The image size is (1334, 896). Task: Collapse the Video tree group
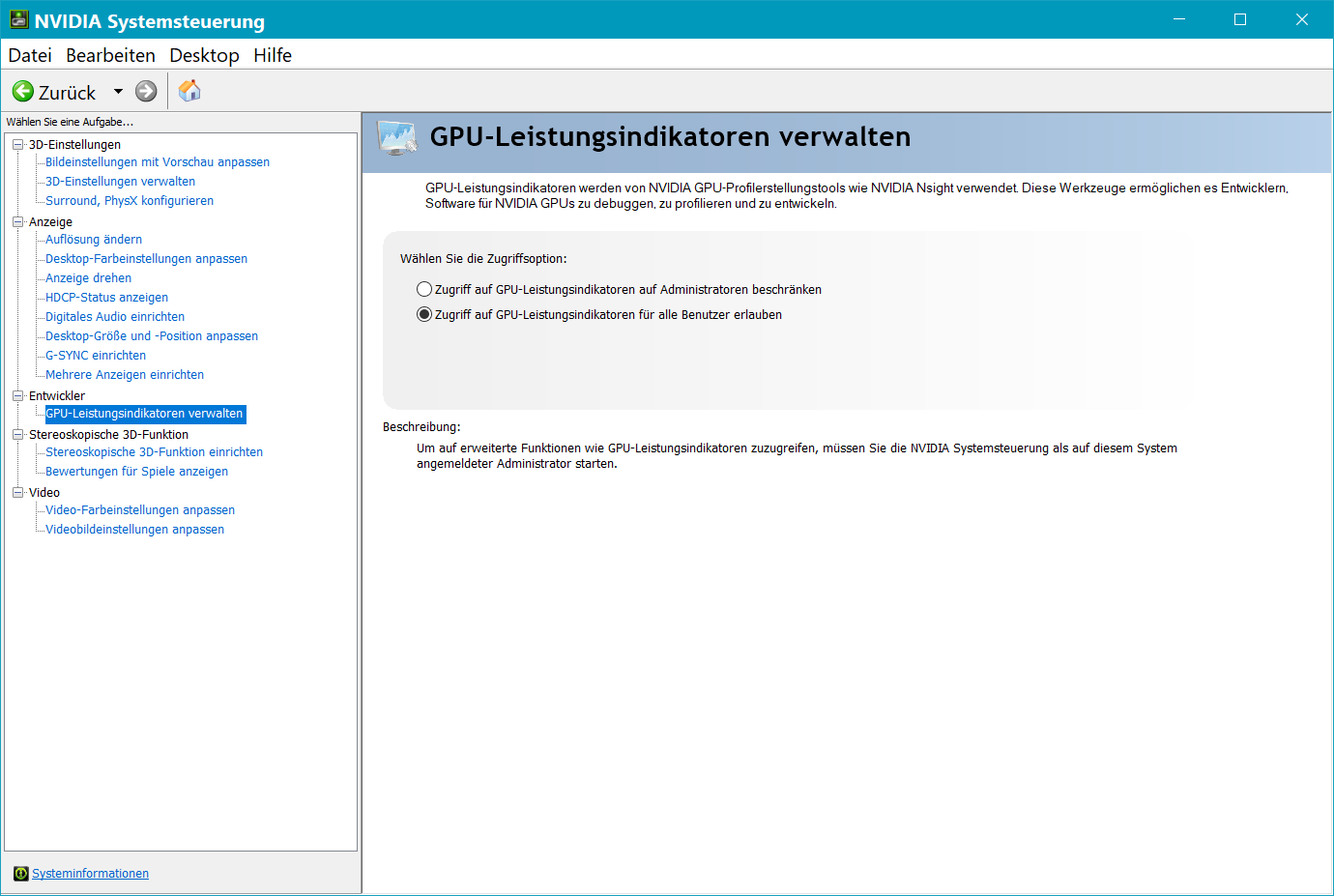[x=17, y=493]
